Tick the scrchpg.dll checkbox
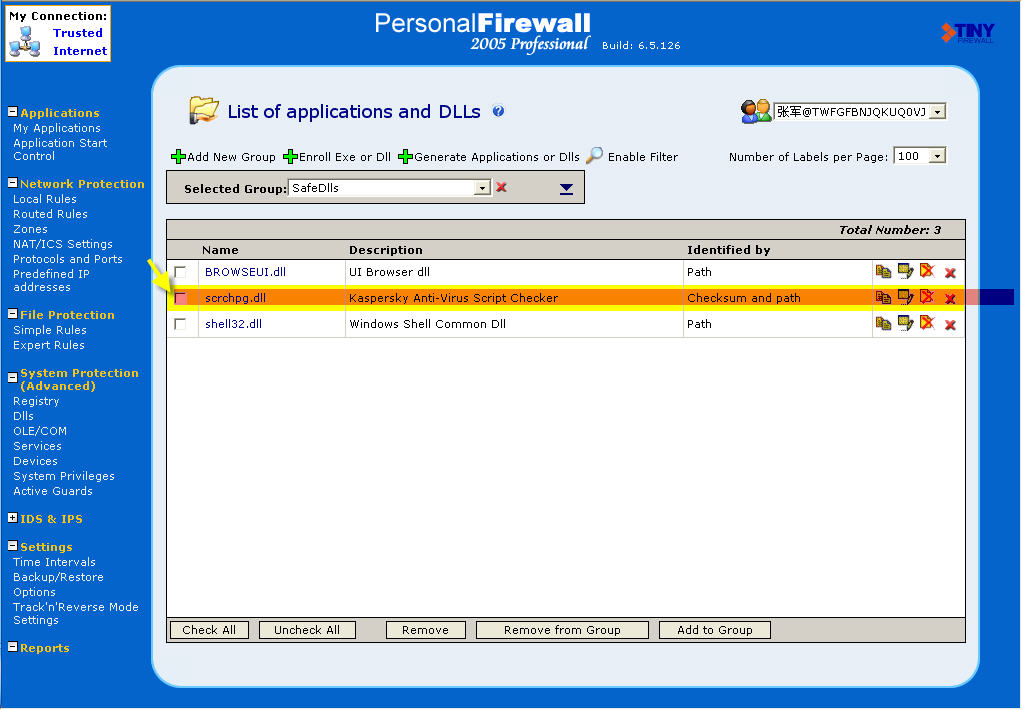 point(181,298)
